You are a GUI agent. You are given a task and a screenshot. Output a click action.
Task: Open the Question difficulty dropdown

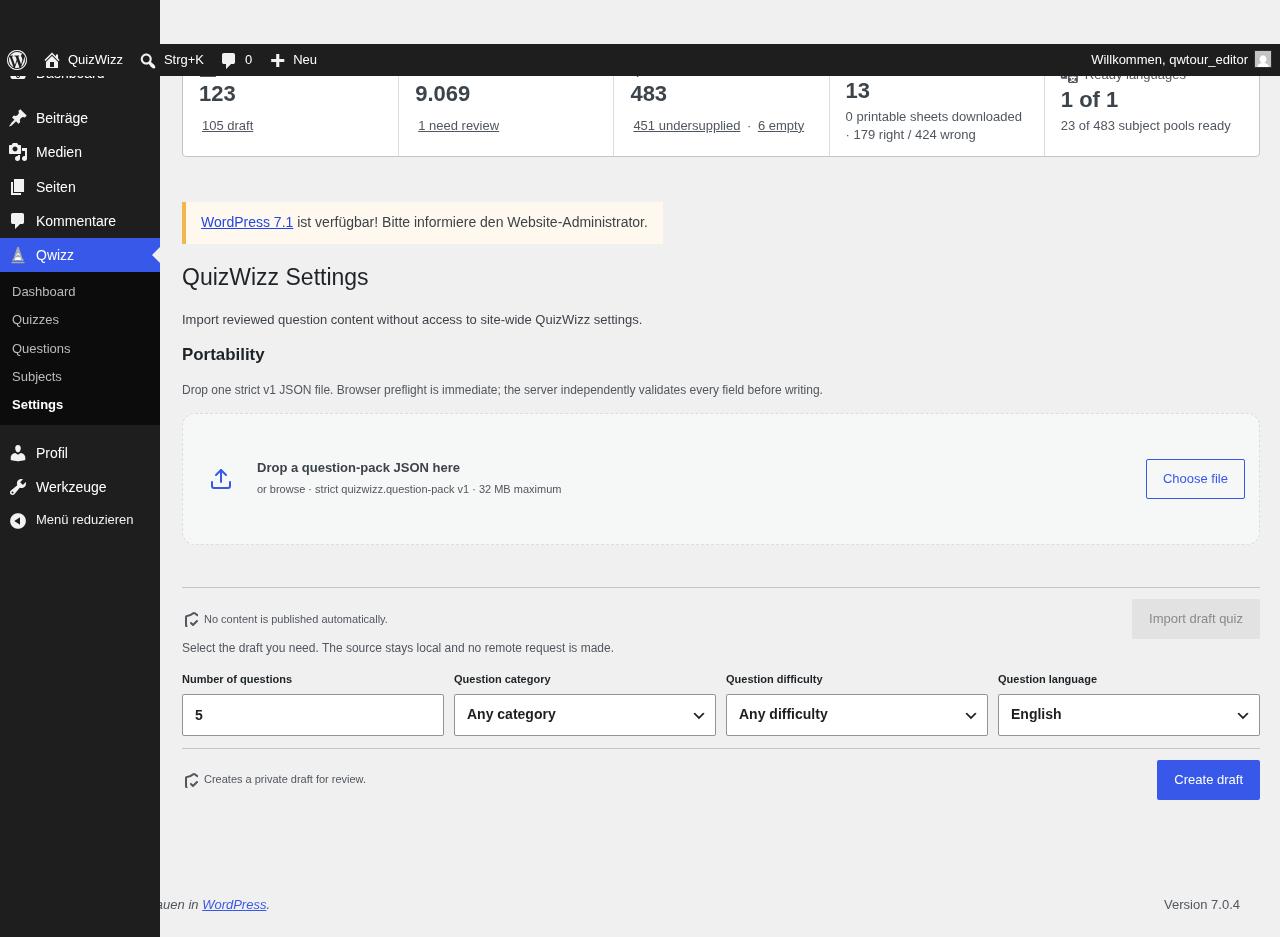pyautogui.click(x=857, y=715)
